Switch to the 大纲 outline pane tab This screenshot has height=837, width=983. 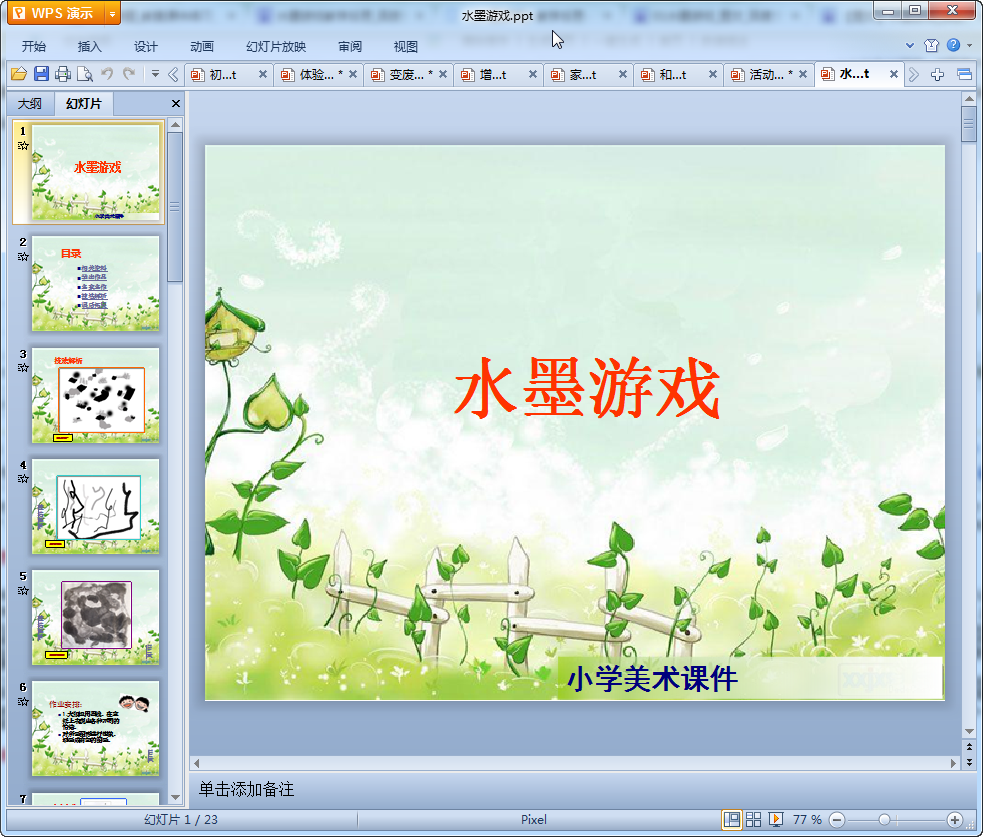pyautogui.click(x=29, y=103)
